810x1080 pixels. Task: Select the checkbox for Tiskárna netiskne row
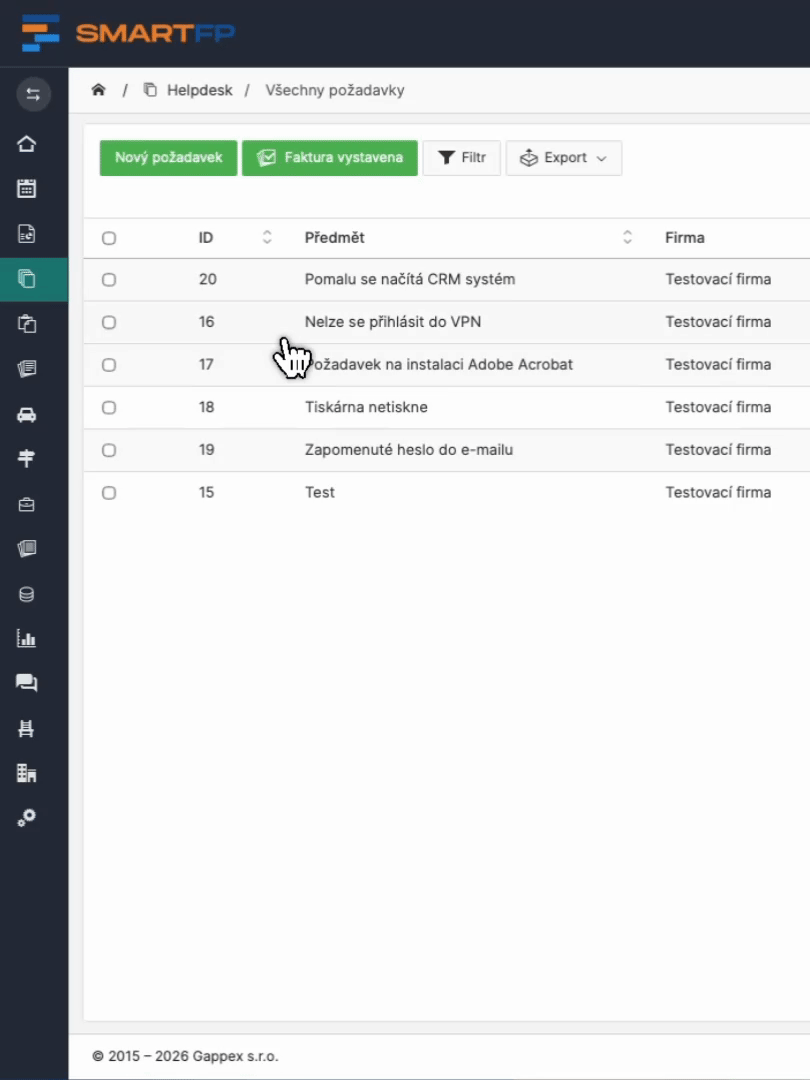[x=109, y=408]
